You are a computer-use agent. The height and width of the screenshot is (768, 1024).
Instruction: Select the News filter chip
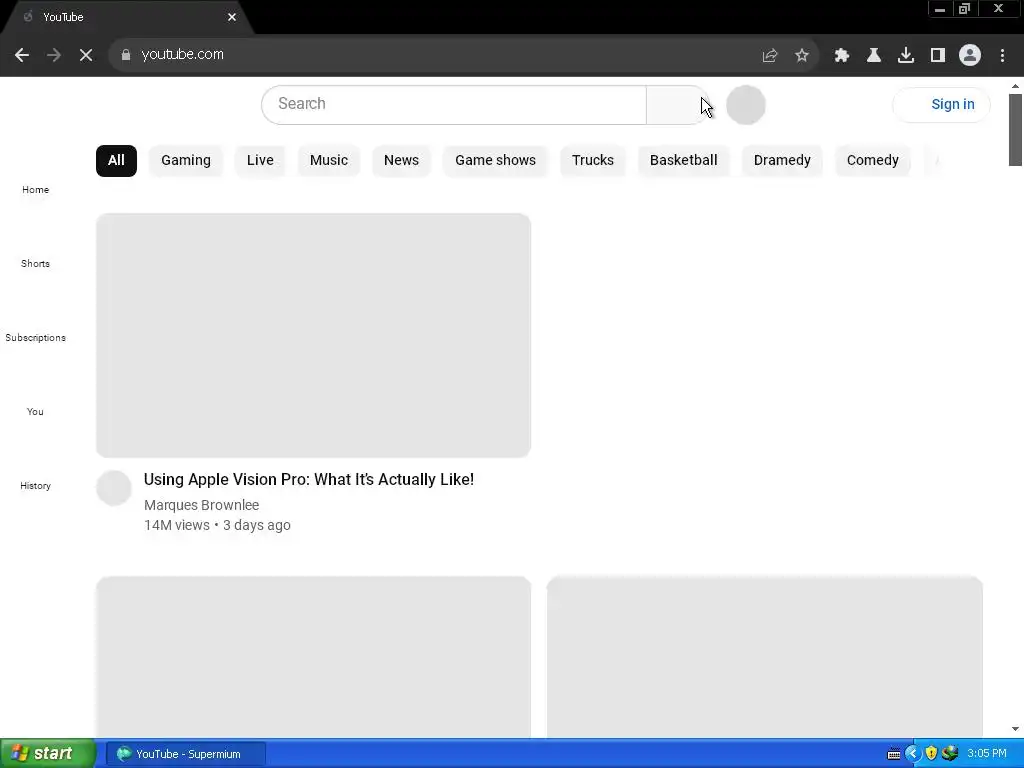click(x=401, y=161)
